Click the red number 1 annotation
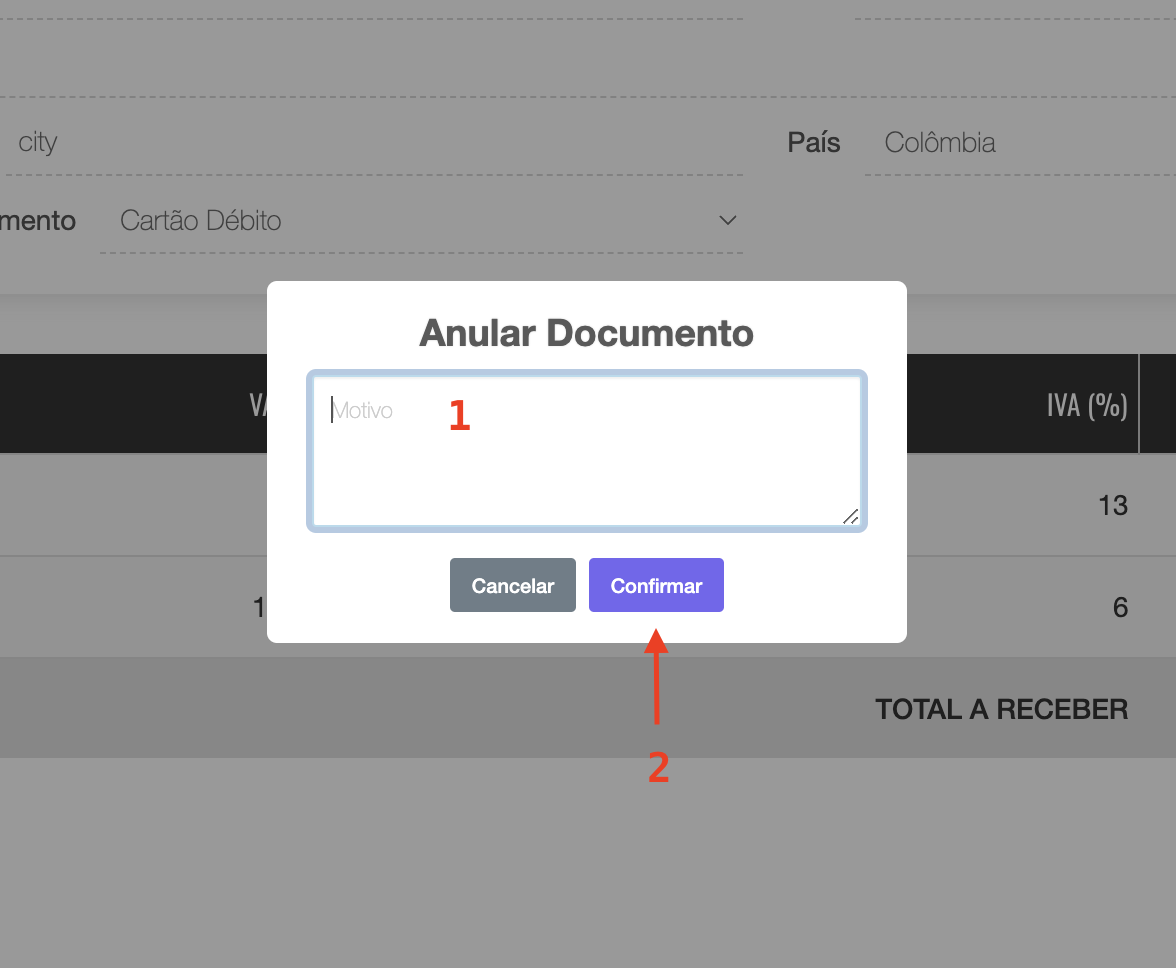The image size is (1176, 968). [x=459, y=416]
